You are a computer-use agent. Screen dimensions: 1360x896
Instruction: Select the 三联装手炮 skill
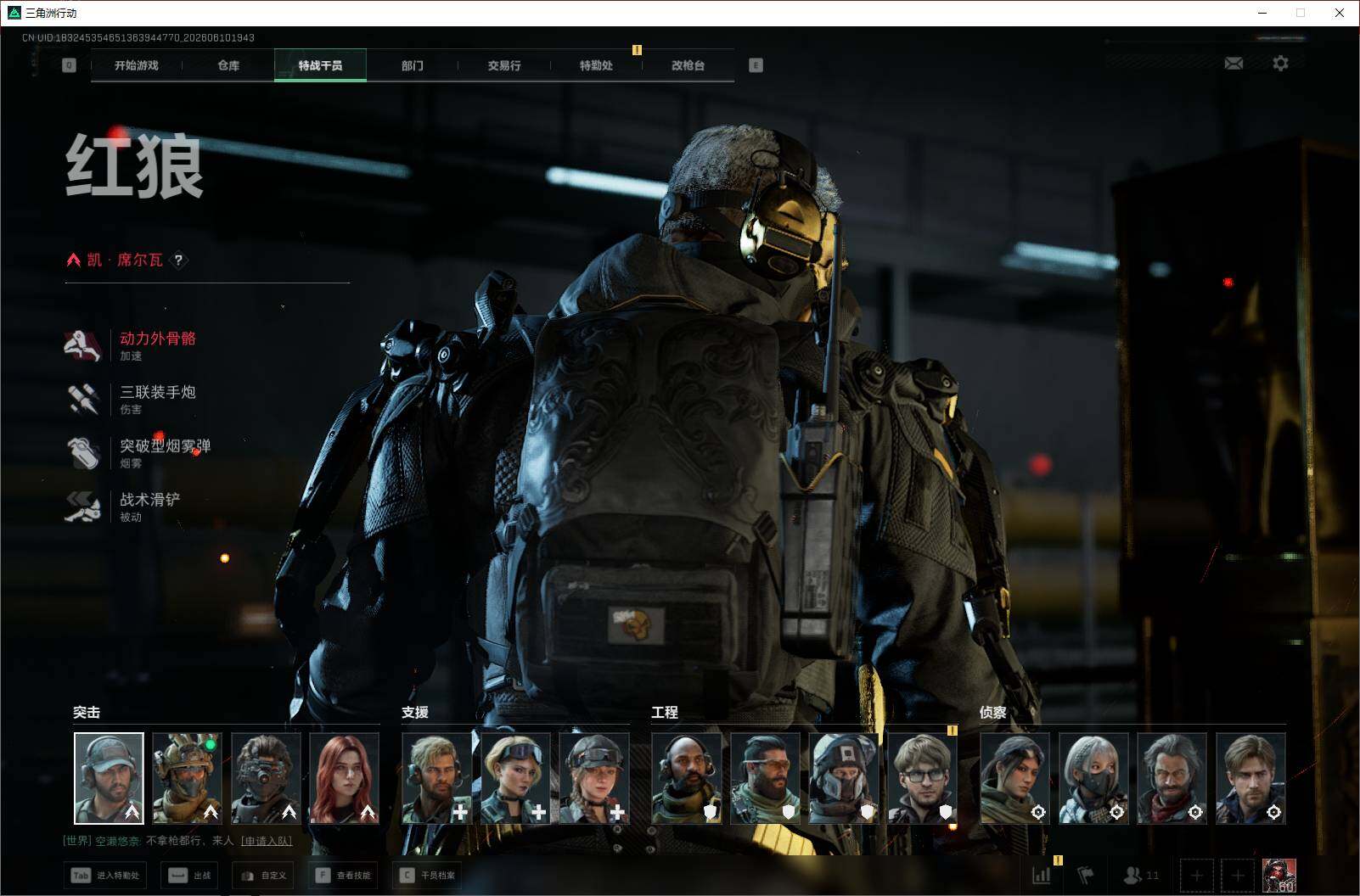click(132, 399)
